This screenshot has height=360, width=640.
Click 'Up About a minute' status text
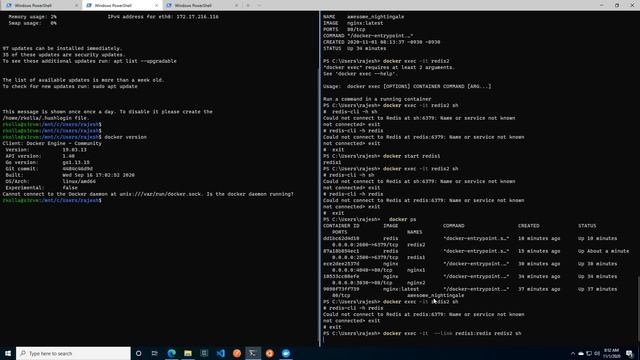coord(603,251)
